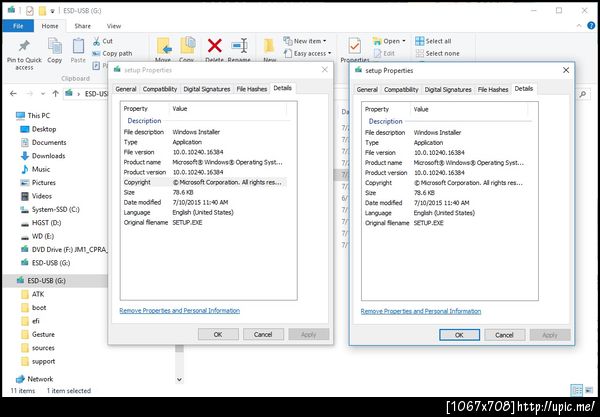Click the search magnifier icon
600x417 pixels.
point(583,94)
